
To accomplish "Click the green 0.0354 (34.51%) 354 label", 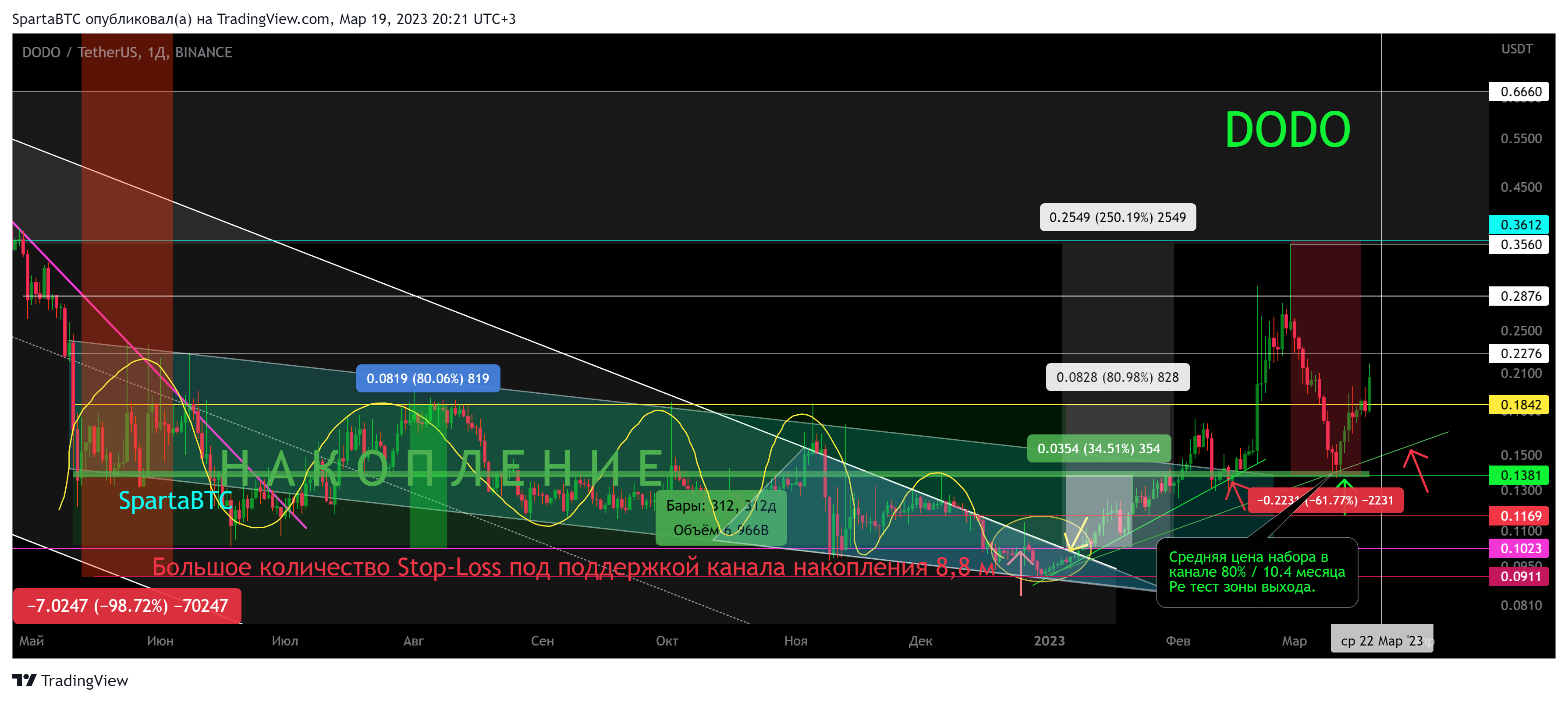I will [x=1099, y=448].
